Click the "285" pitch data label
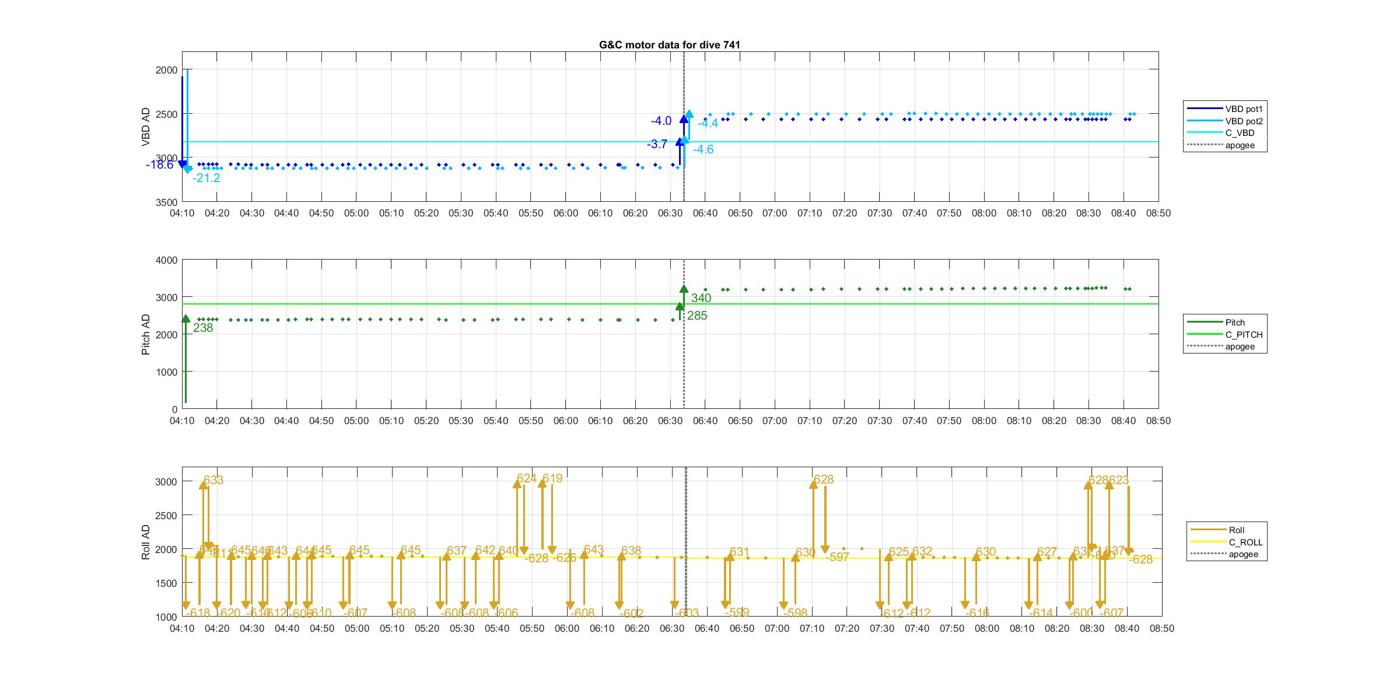The height and width of the screenshot is (693, 1400). (x=697, y=316)
